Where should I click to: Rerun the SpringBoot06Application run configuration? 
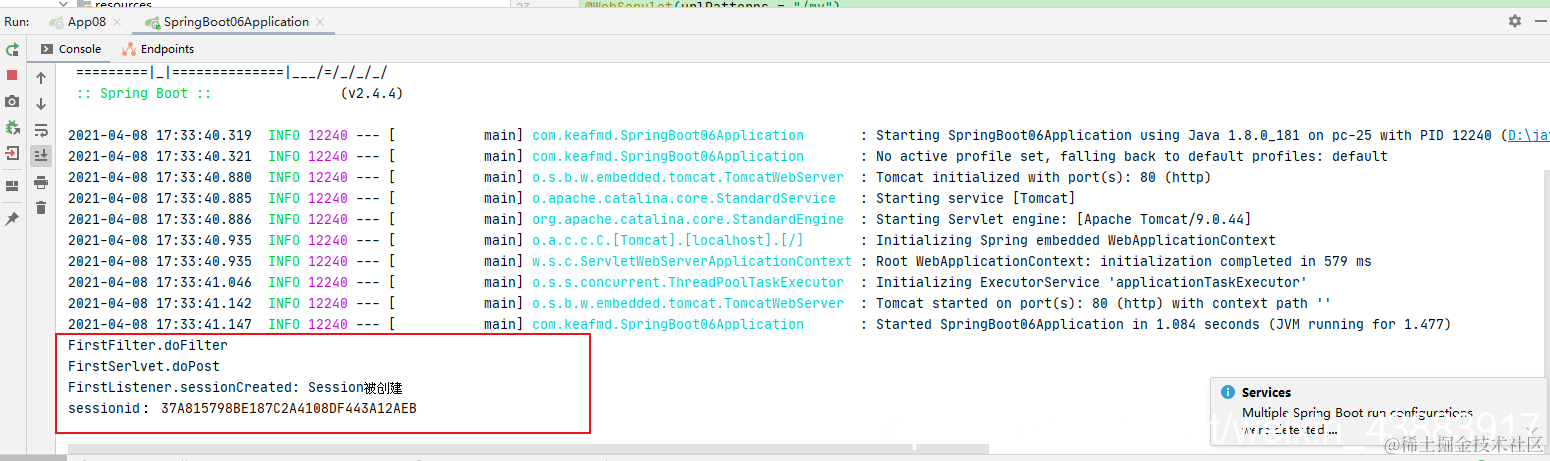tap(12, 49)
